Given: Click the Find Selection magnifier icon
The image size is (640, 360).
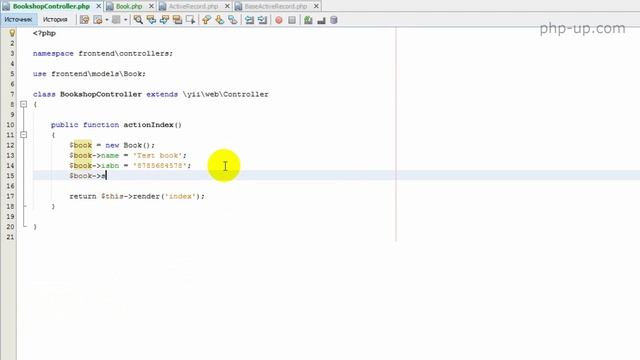Looking at the screenshot, I should (138, 20).
